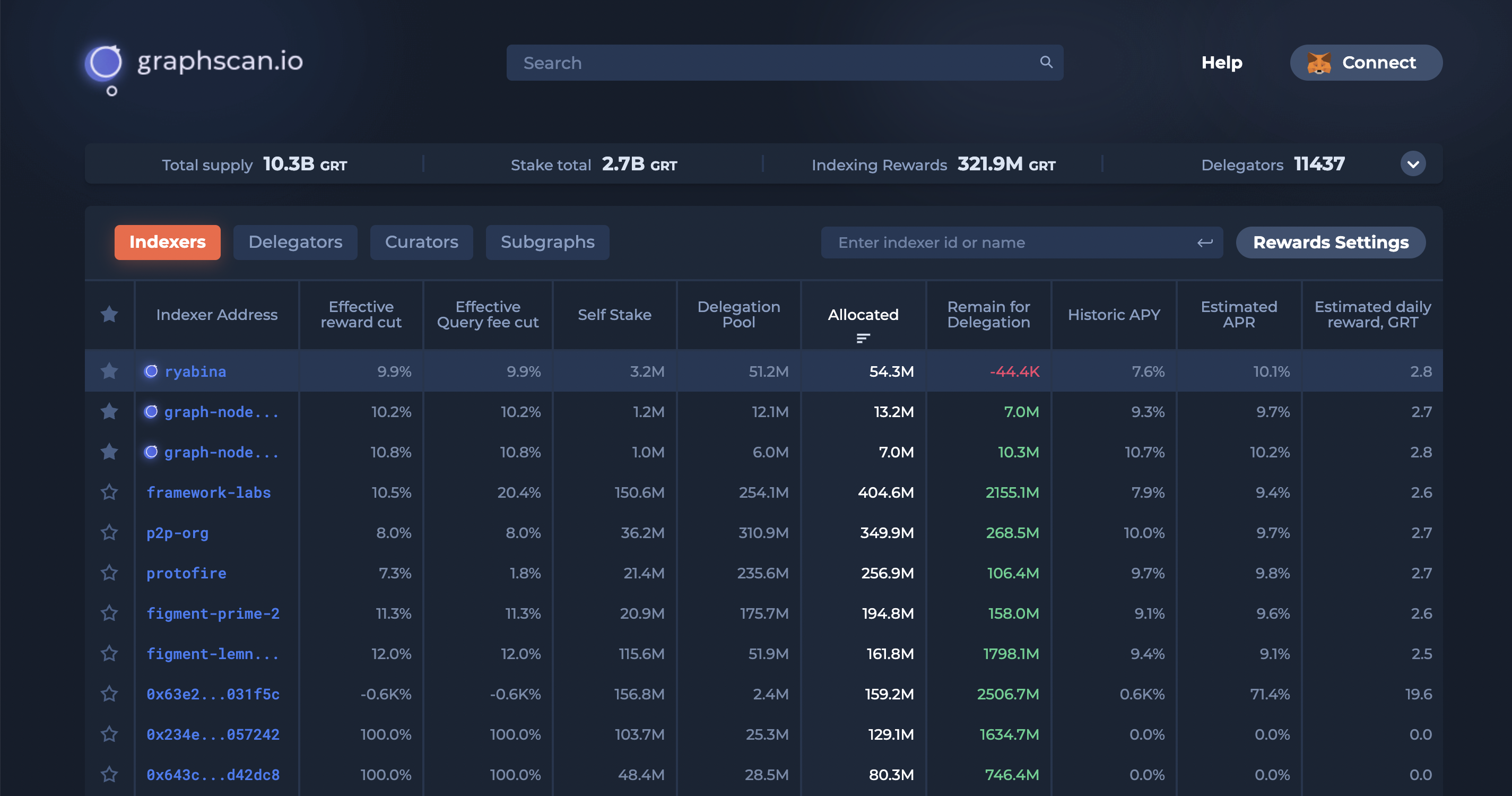Open the Subgraphs tab

tap(547, 242)
